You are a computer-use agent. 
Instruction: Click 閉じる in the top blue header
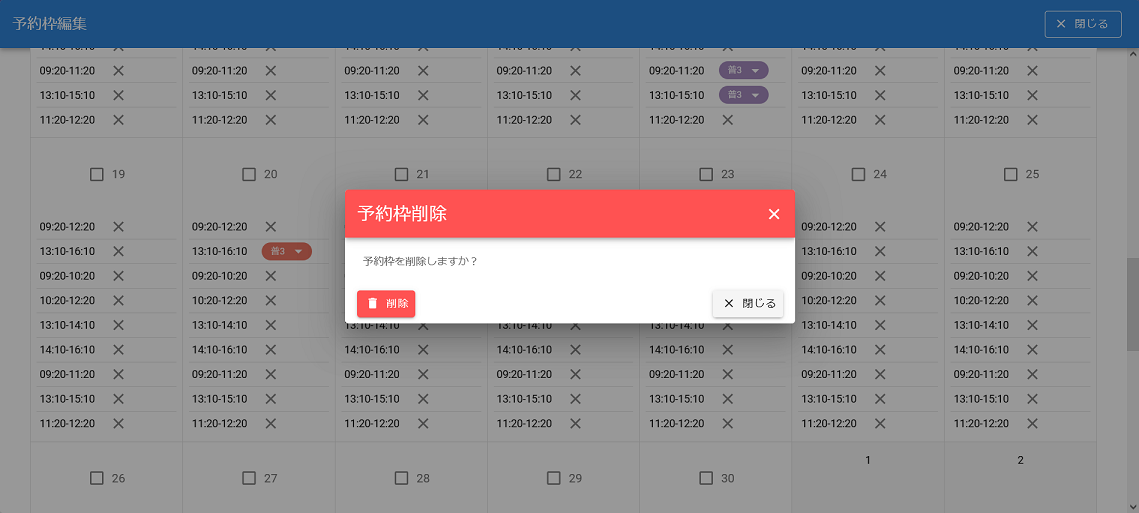point(1082,24)
